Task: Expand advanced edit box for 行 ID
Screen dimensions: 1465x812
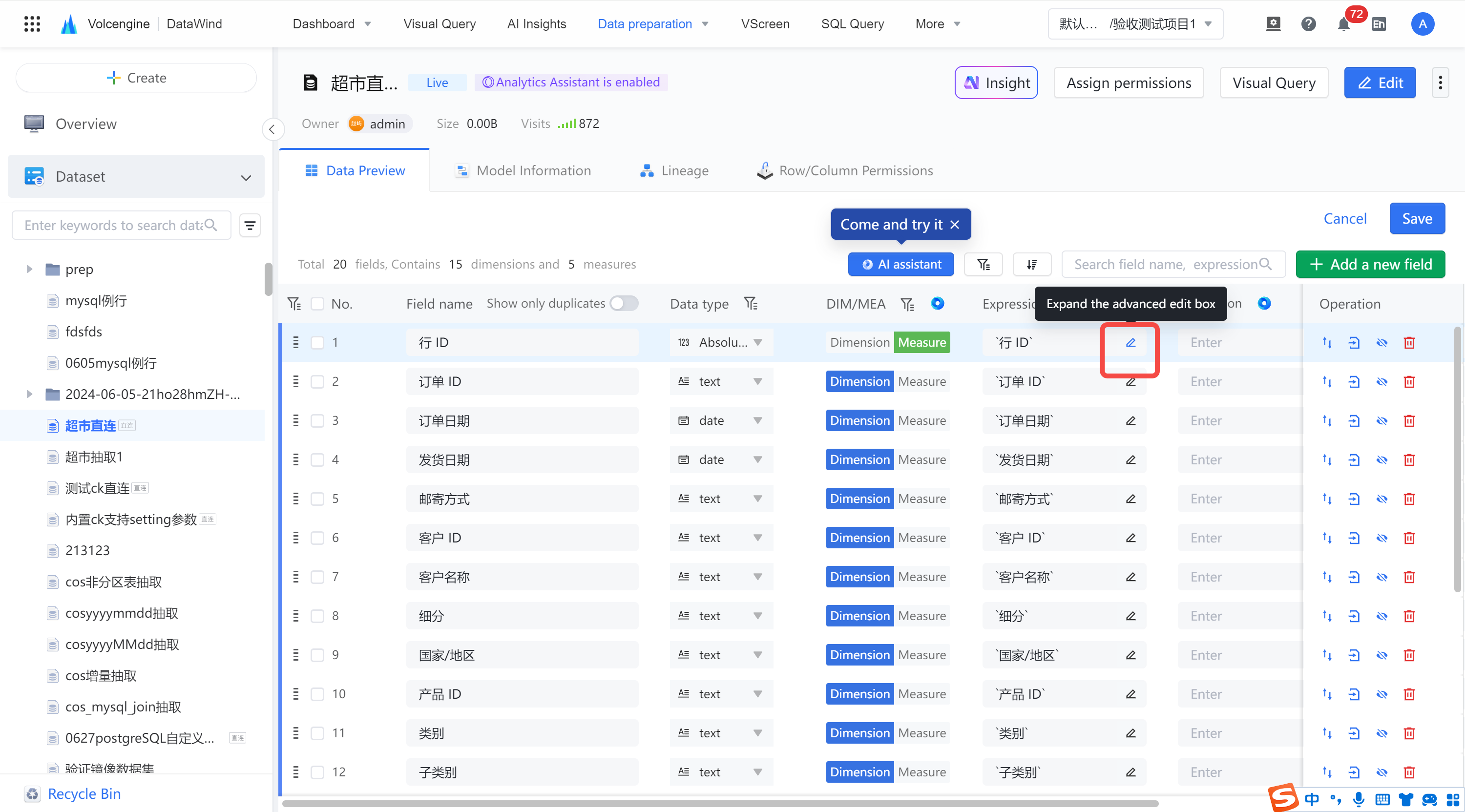Action: pyautogui.click(x=1130, y=342)
